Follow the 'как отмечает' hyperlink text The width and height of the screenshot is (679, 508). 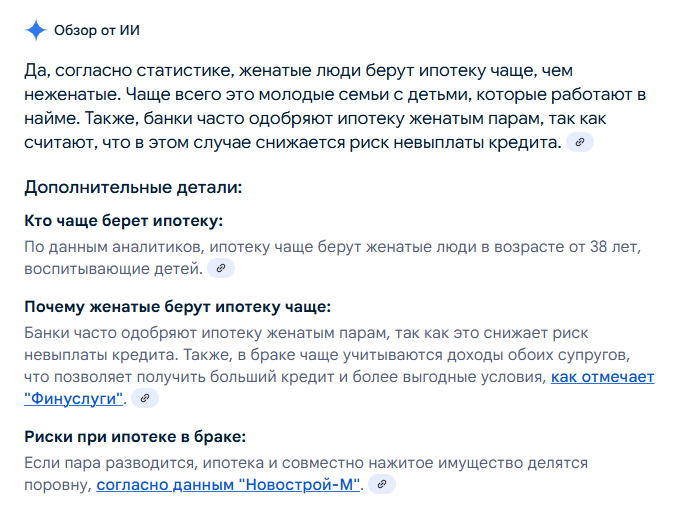[x=602, y=377]
